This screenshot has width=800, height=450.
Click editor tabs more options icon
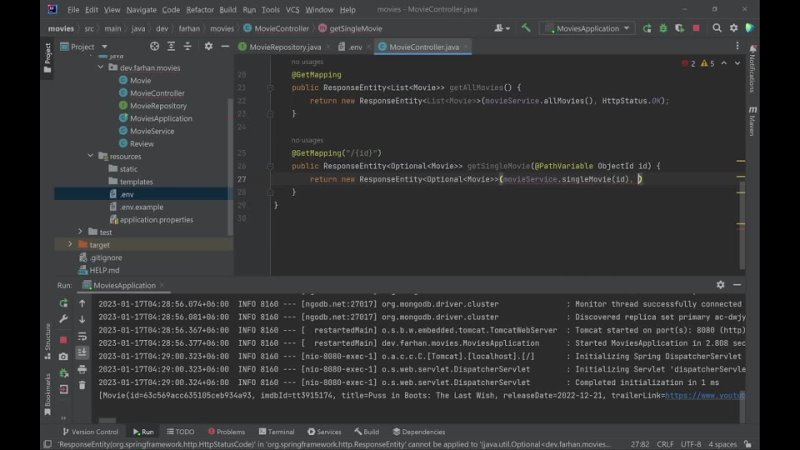pos(737,46)
